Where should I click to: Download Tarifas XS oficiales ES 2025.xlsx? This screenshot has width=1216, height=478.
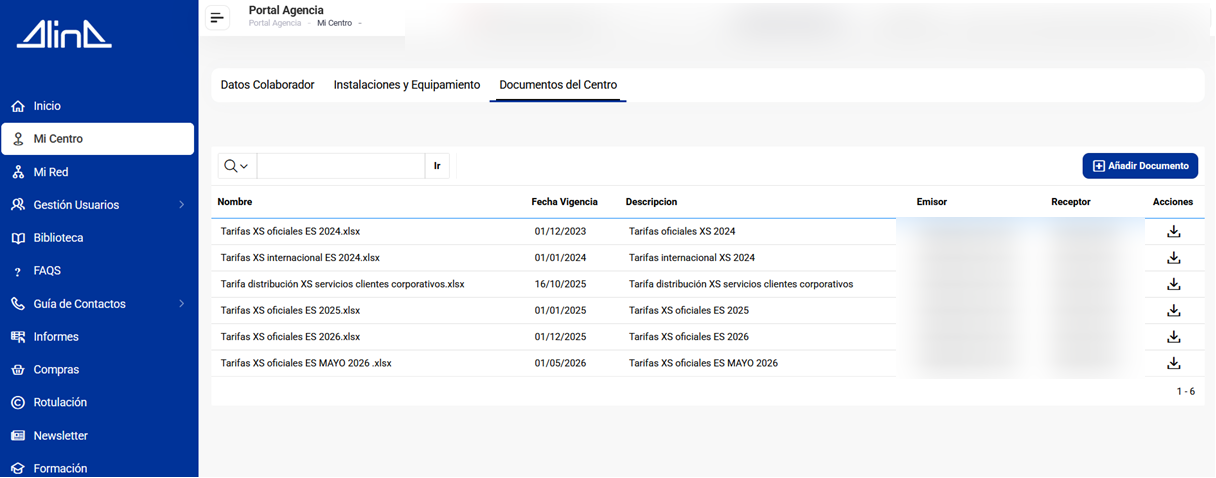pos(1174,310)
